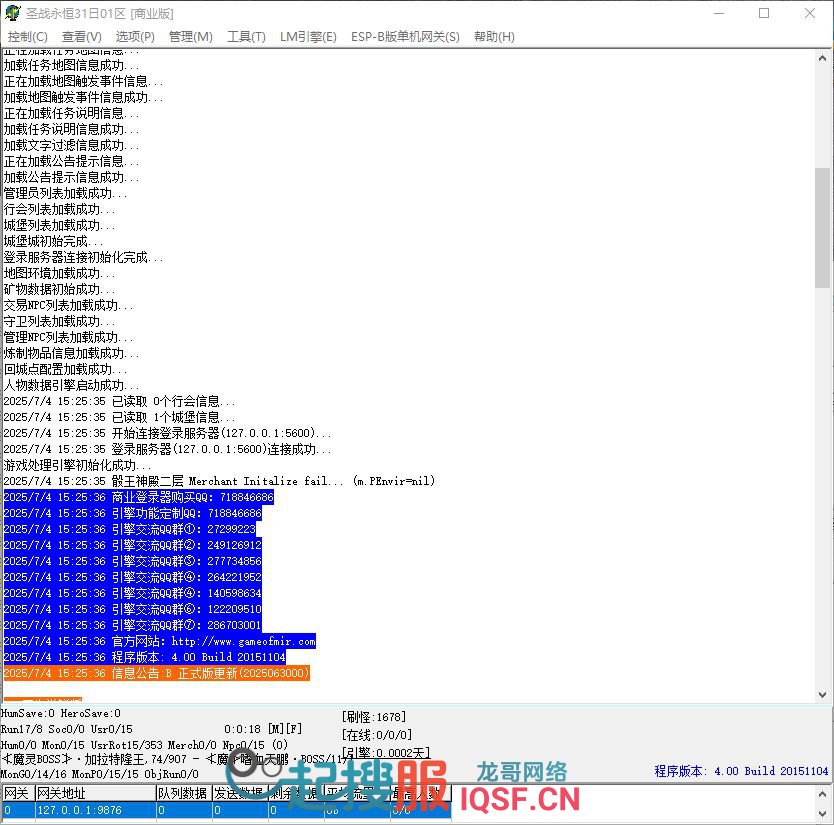834x825 pixels.
Task: Open the ESP-B版单机网关(S) menu
Action: click(x=405, y=37)
